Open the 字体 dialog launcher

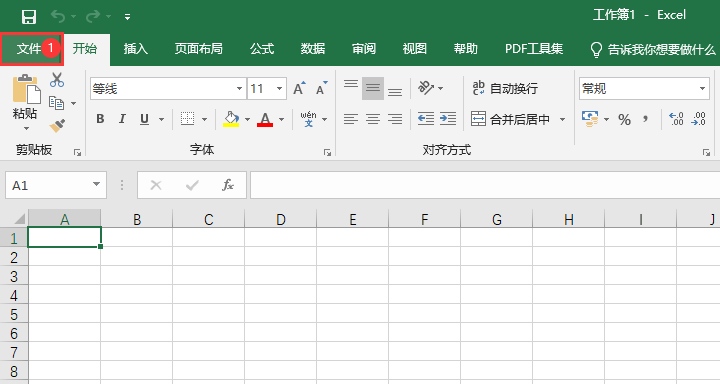(327, 152)
